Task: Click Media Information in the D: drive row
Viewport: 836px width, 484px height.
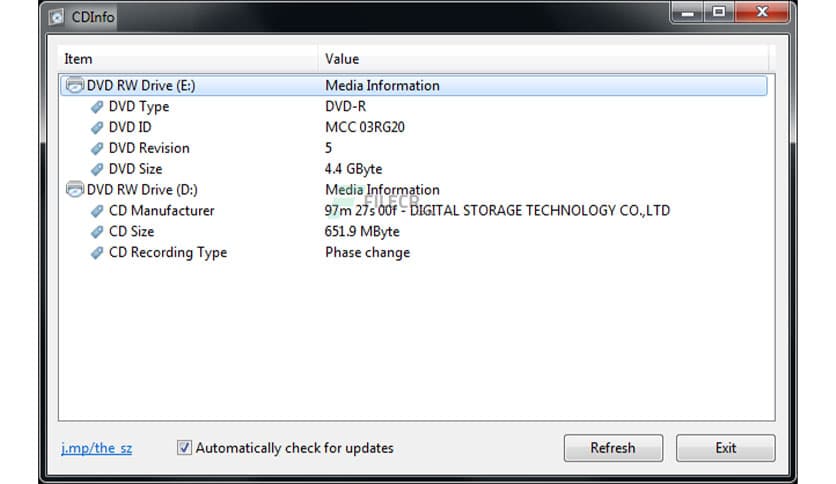Action: 382,189
